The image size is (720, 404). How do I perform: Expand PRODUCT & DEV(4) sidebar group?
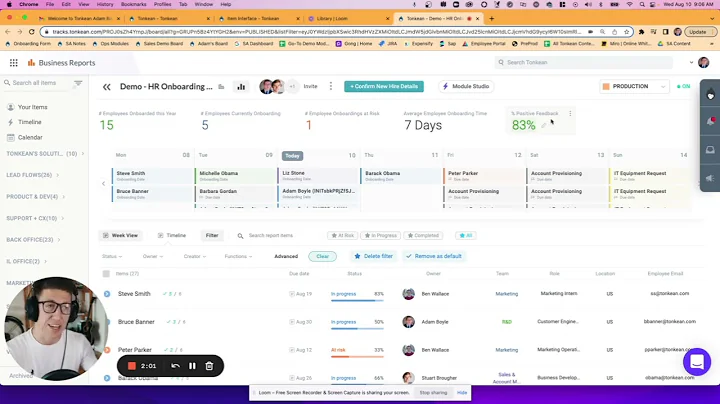click(x=35, y=196)
